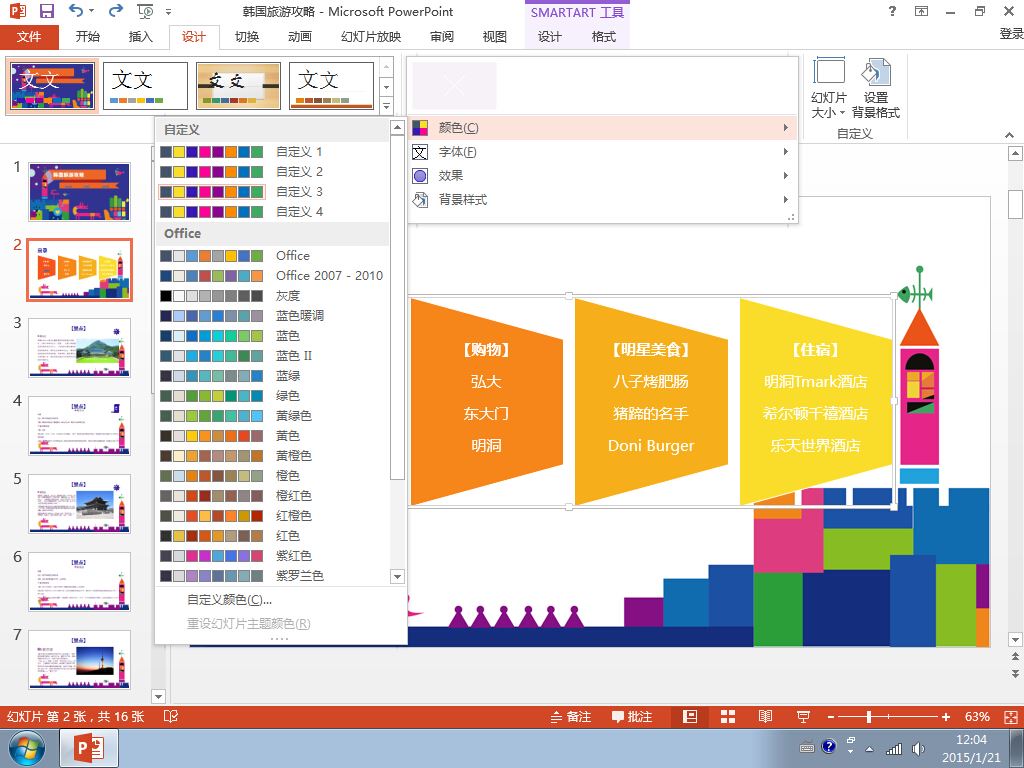Choose the Office 2007 - 2010 color scheme
This screenshot has width=1024, height=768.
[x=272, y=276]
